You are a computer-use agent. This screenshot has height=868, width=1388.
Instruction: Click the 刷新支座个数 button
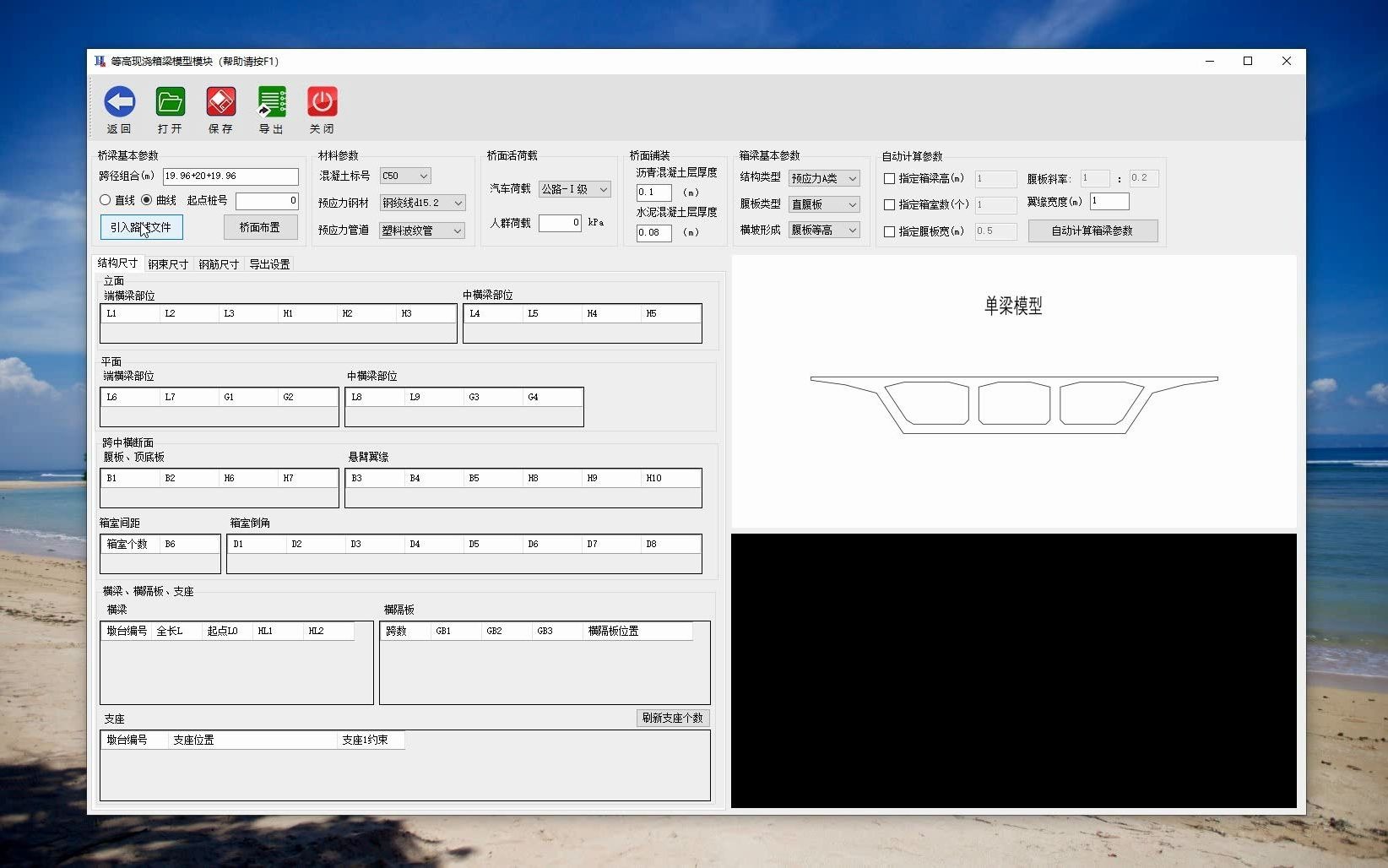click(673, 718)
